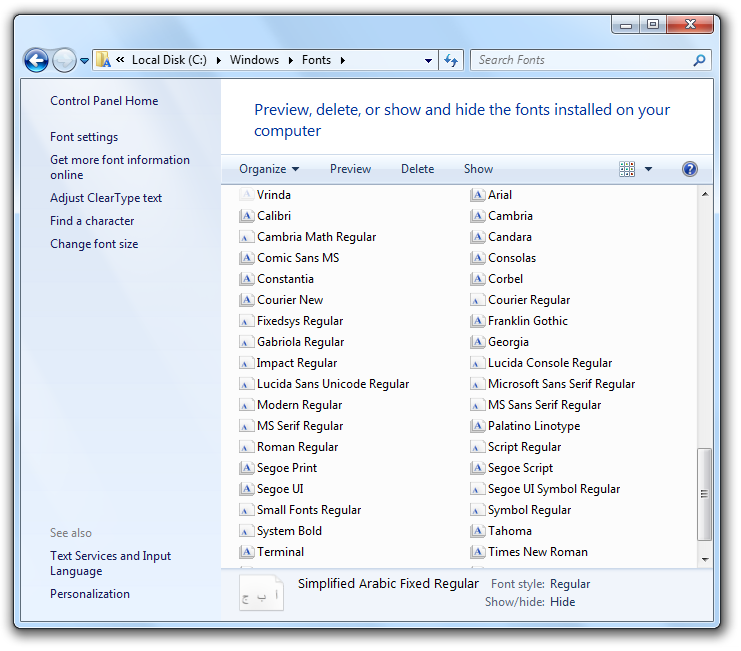Select the Arial font icon
741x651 pixels.
pos(477,195)
